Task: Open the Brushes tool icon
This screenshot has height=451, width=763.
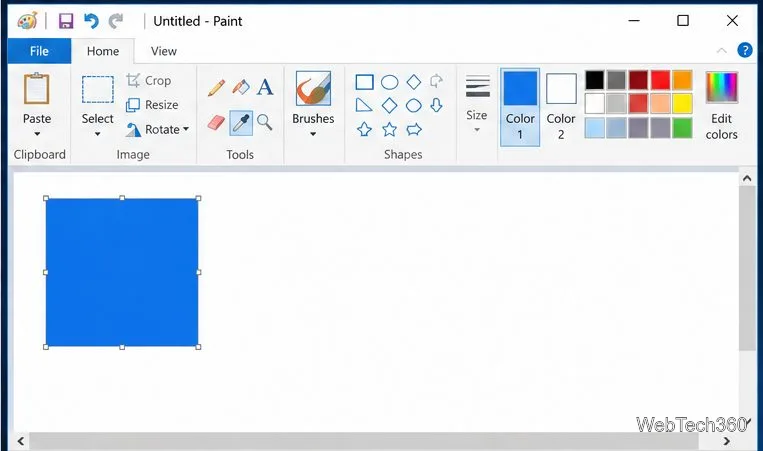Action: coord(313,89)
